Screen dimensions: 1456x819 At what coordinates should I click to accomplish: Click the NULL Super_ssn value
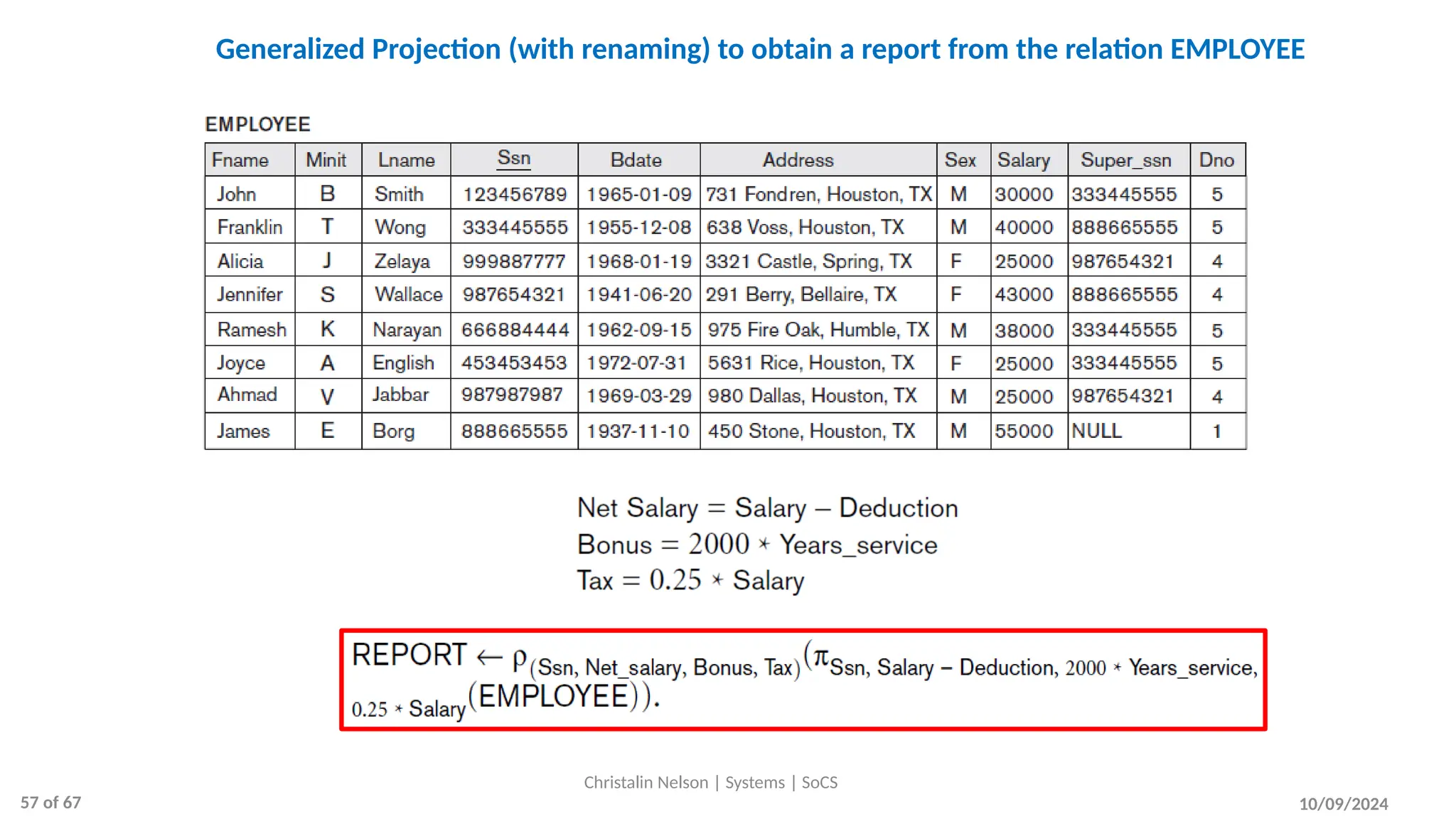pos(1097,432)
